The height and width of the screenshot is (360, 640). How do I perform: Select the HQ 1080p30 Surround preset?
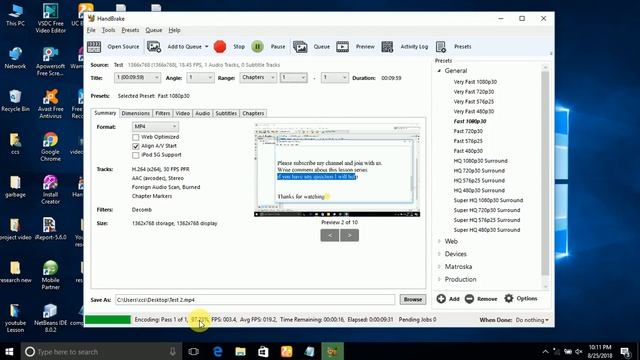480,161
